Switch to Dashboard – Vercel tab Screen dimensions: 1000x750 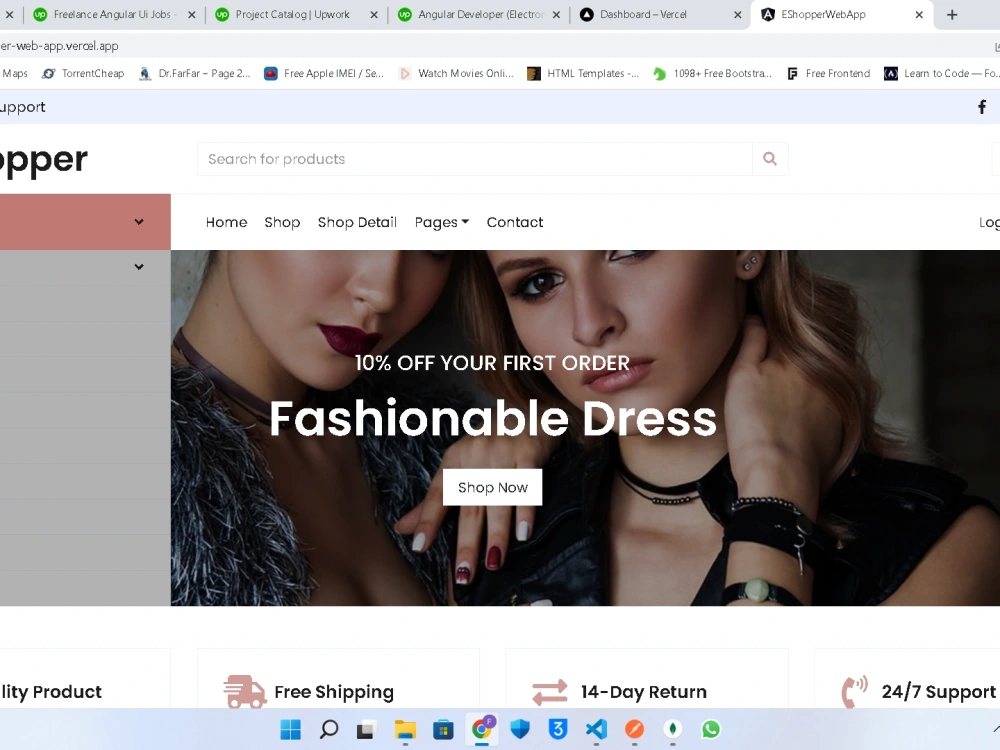pos(660,15)
